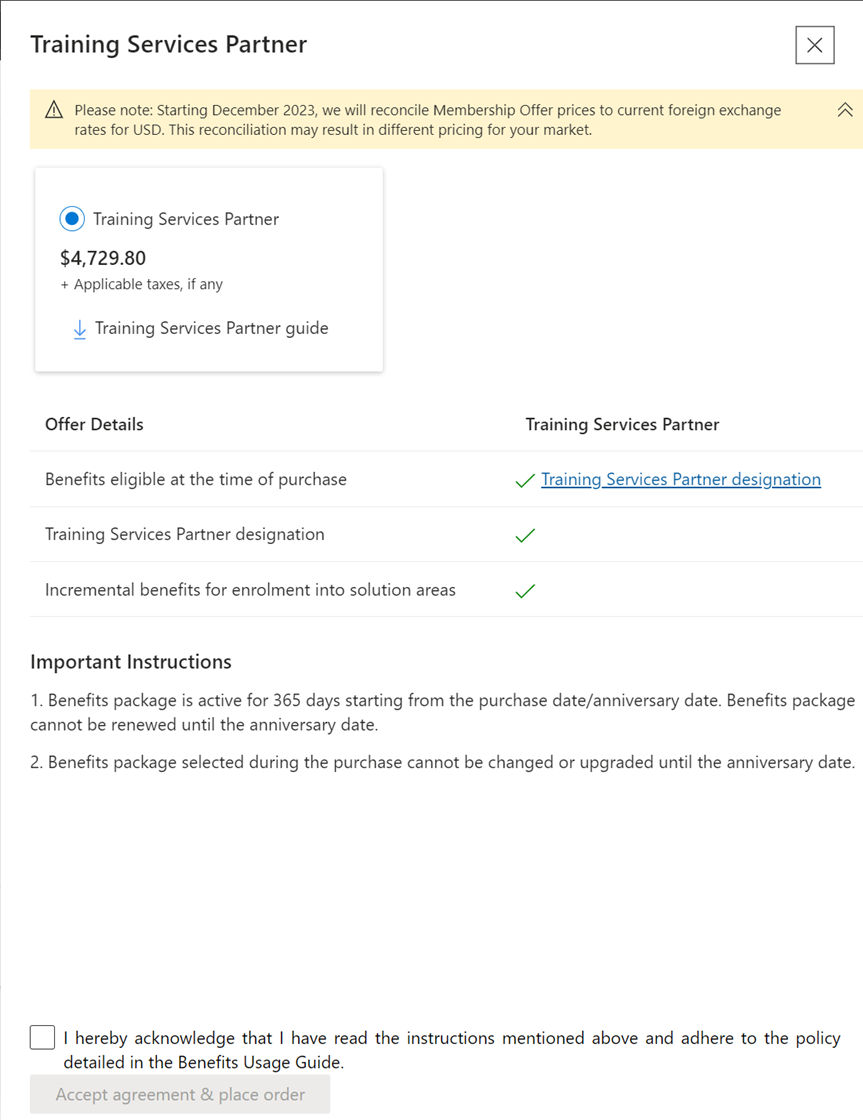The height and width of the screenshot is (1120, 863).
Task: Click the Offer Details column header
Action: pos(94,424)
